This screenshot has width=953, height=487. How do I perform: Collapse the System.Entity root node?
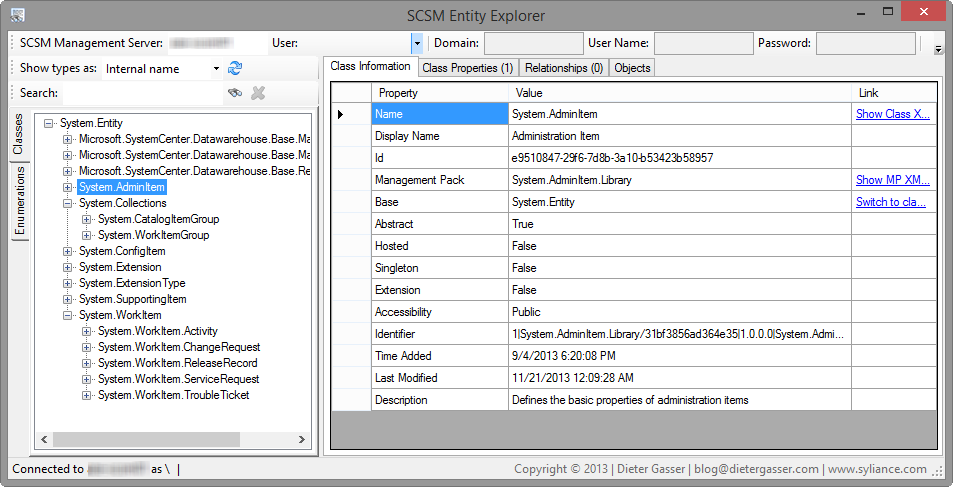click(x=49, y=123)
